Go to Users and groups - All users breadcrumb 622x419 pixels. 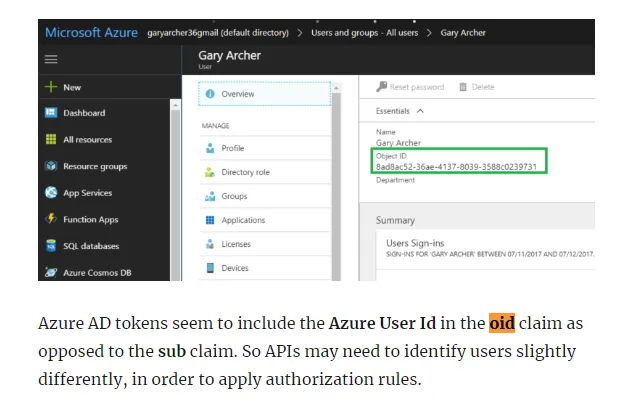(x=364, y=33)
